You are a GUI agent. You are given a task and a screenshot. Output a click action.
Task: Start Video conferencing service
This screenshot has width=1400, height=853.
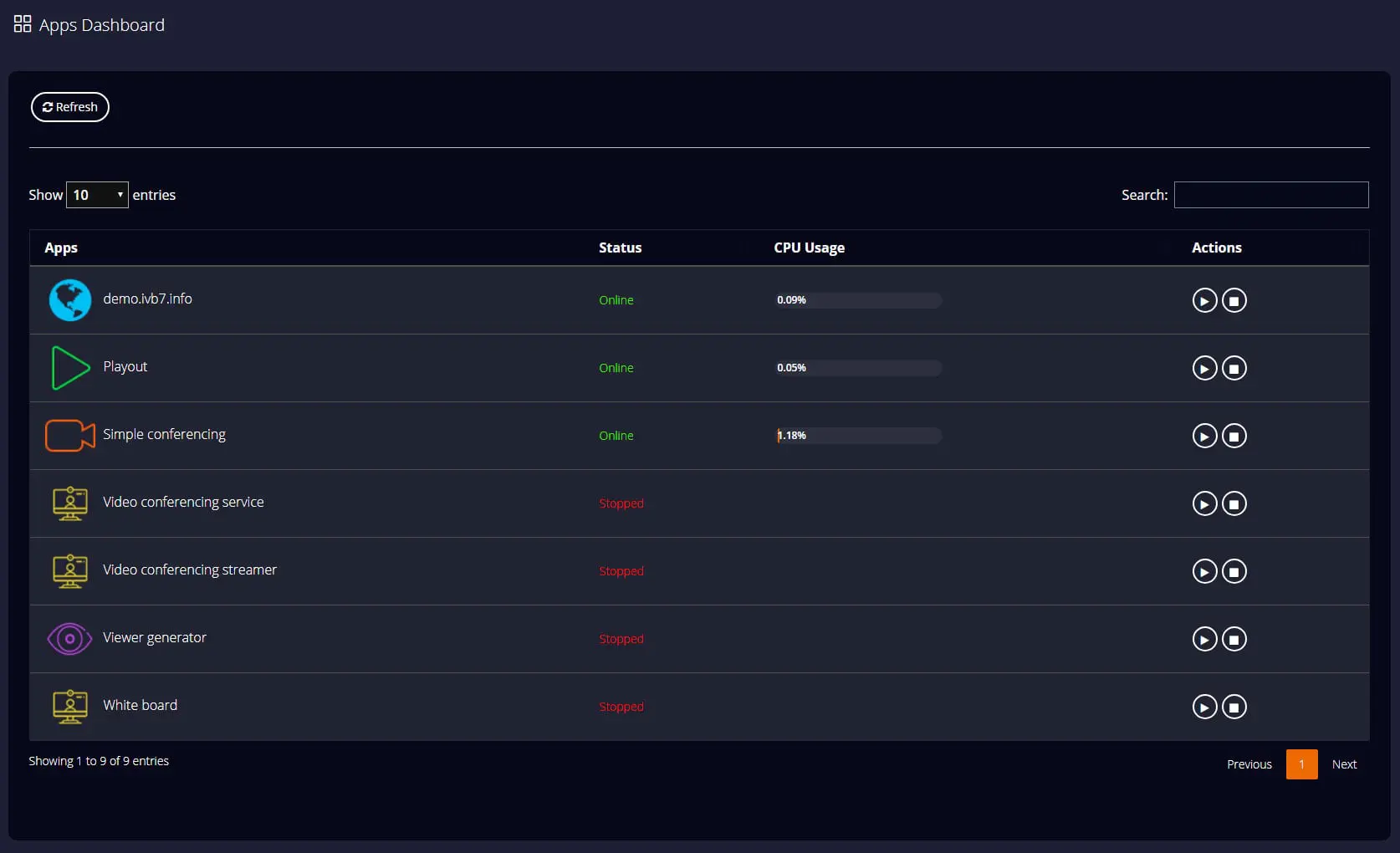[x=1204, y=503]
